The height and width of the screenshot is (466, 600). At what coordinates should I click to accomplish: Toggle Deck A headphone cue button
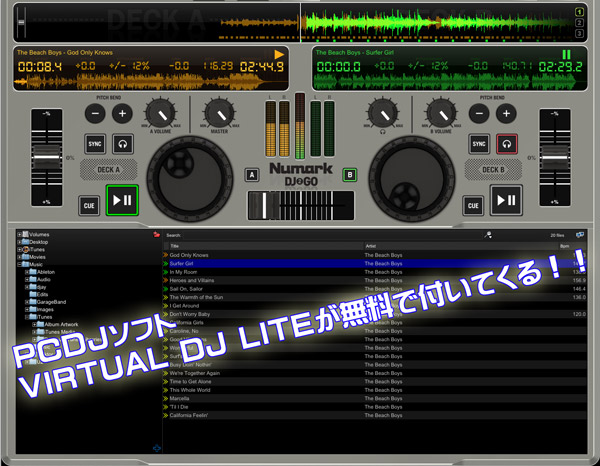click(123, 144)
